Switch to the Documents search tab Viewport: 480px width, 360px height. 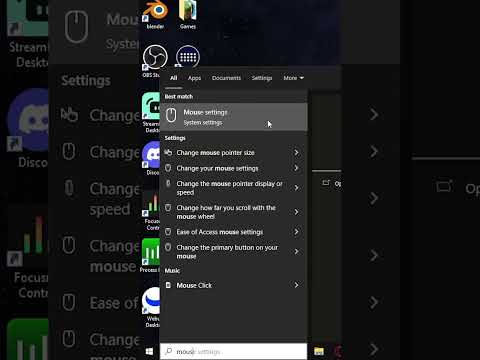tap(226, 78)
